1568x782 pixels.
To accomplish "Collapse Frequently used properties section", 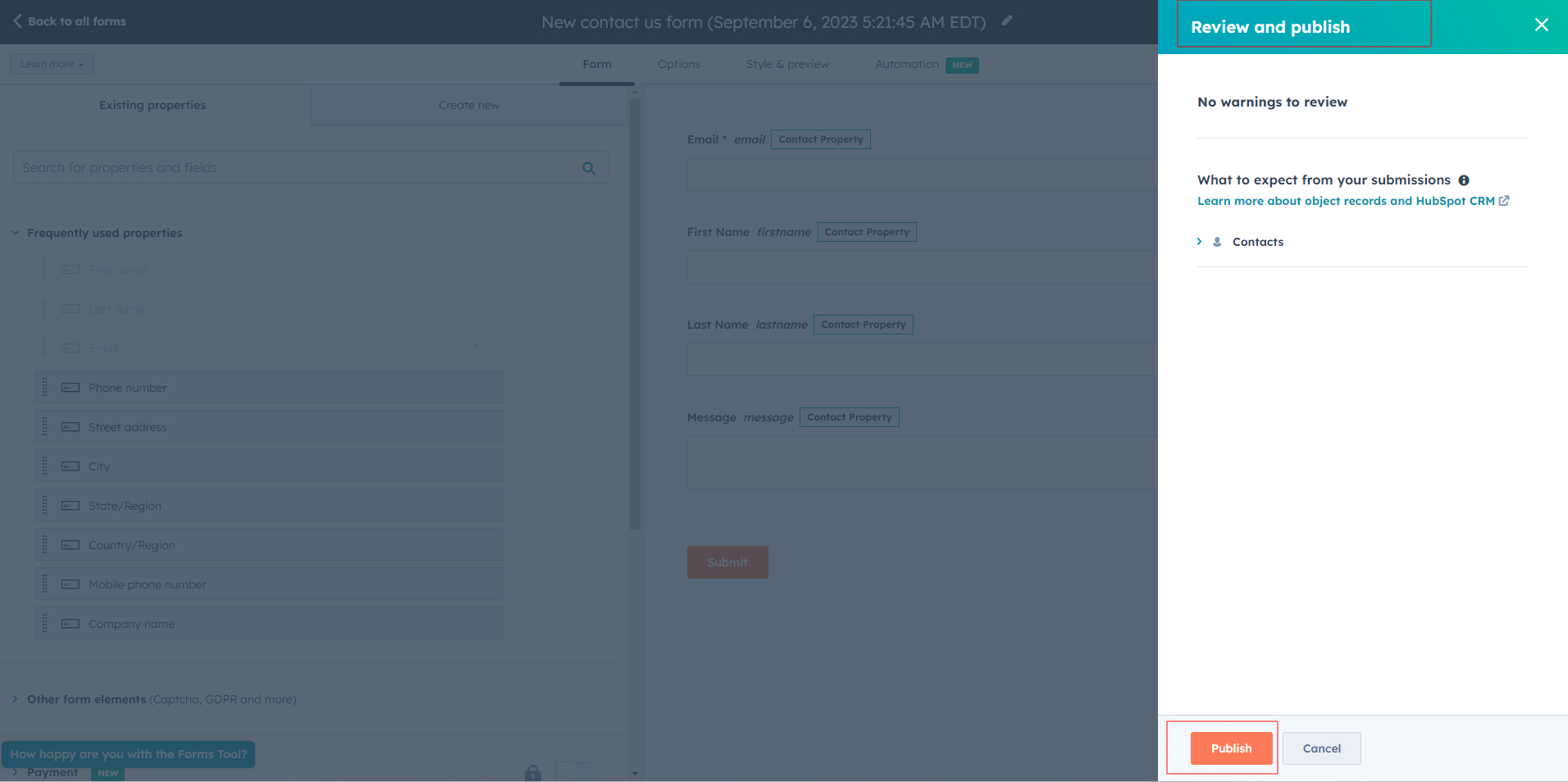I will pos(16,233).
